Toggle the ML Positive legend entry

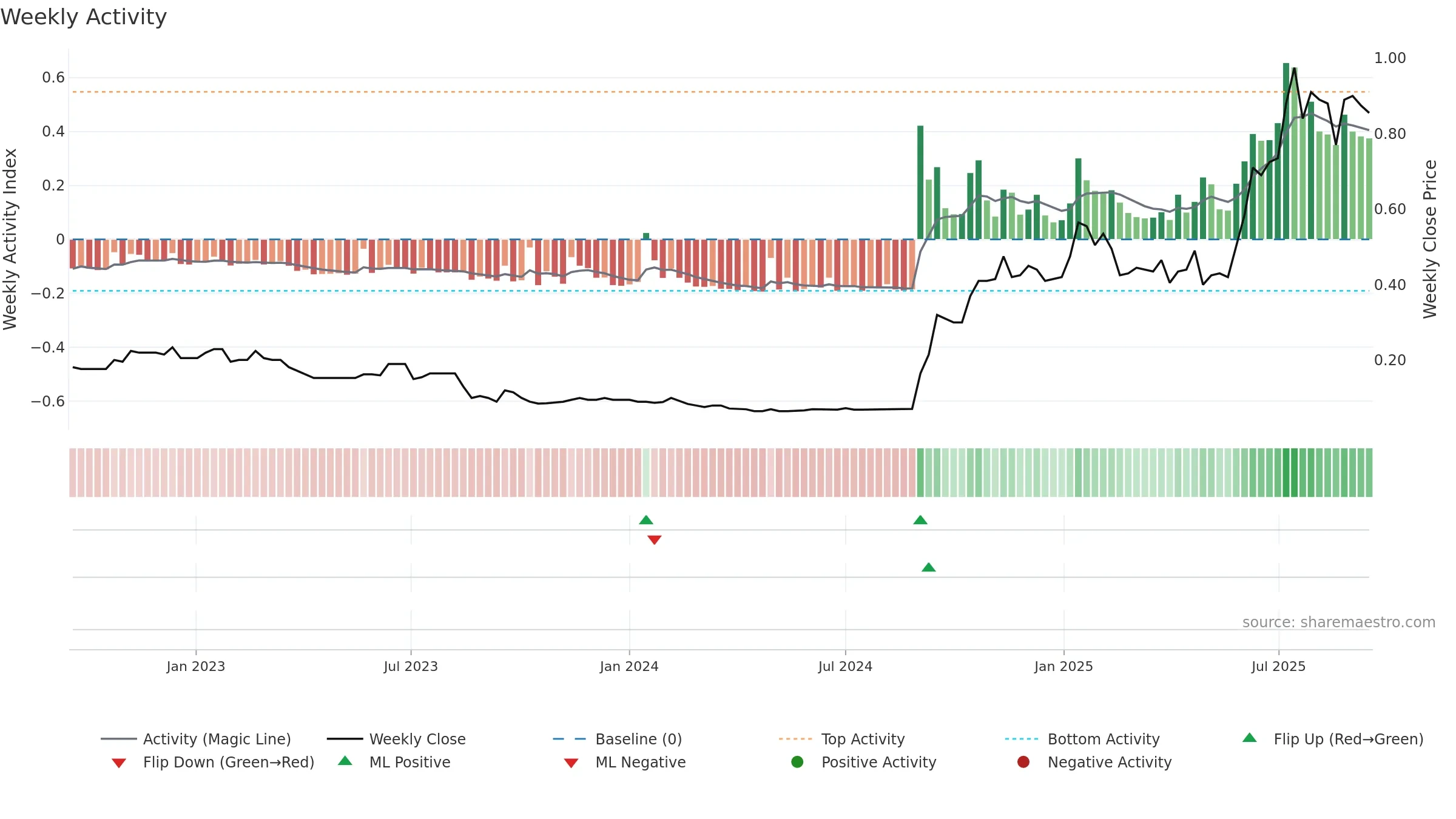click(394, 762)
